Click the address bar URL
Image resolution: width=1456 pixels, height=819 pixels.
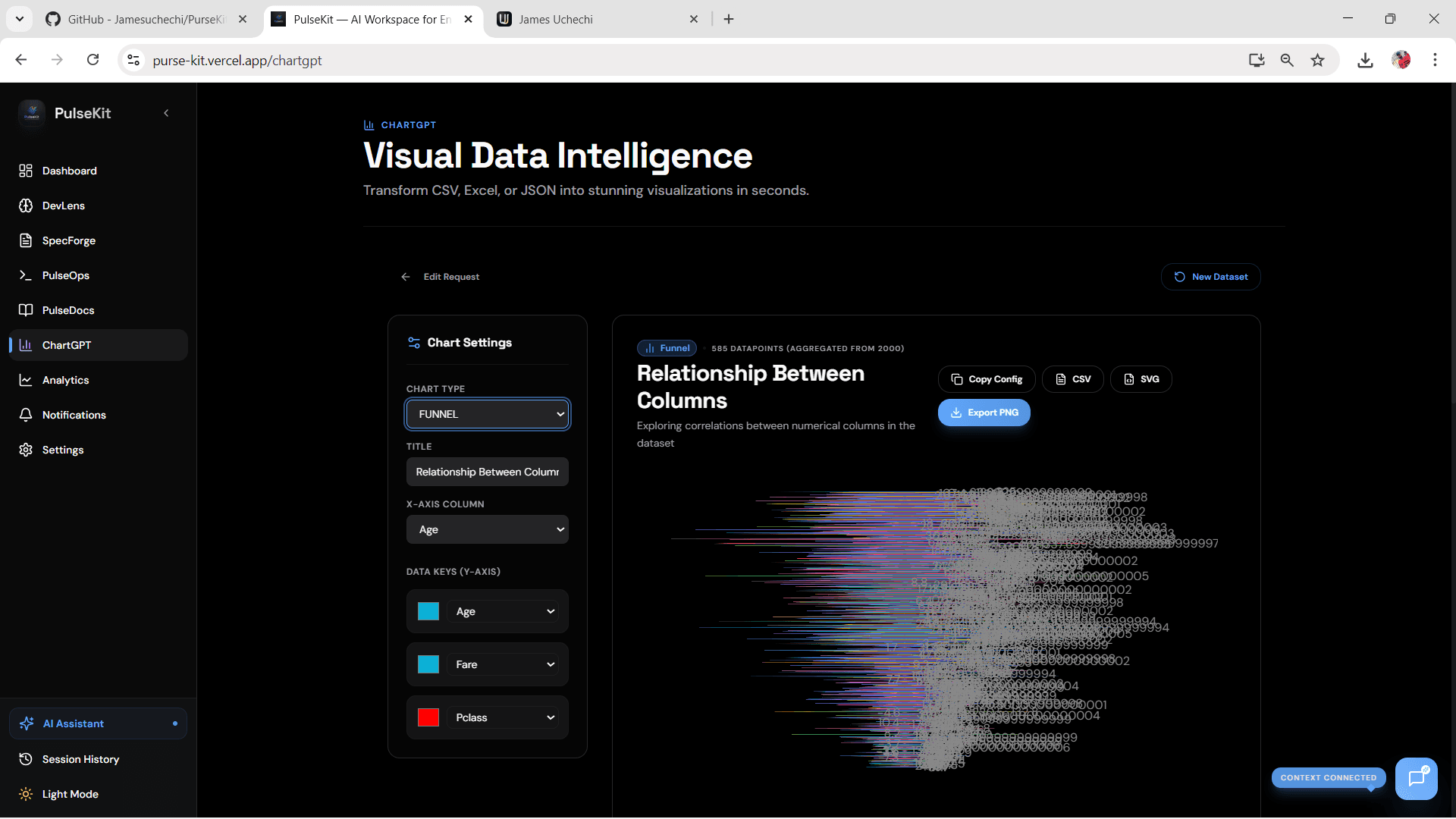pos(237,61)
